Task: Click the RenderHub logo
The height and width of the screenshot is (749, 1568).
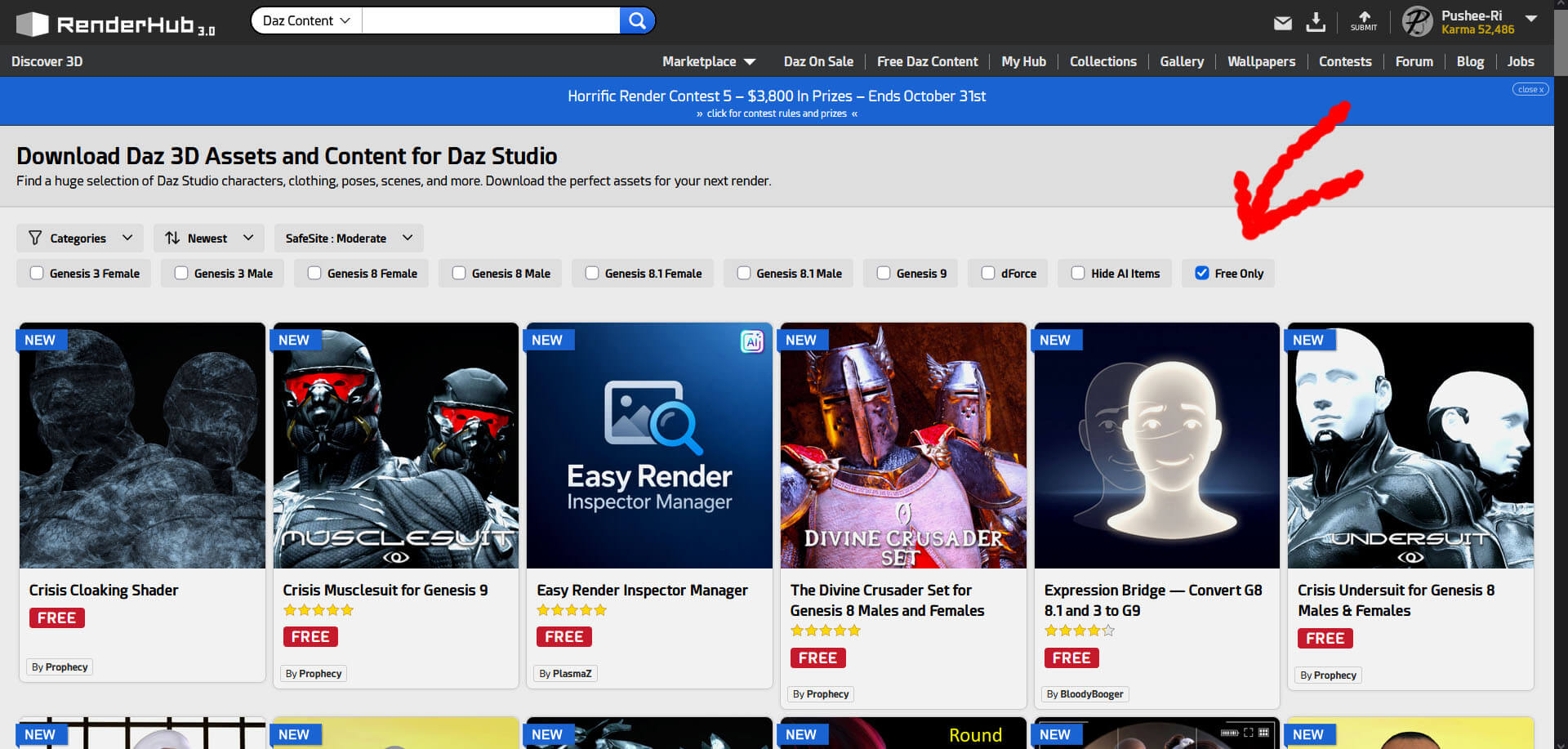Action: 115,24
